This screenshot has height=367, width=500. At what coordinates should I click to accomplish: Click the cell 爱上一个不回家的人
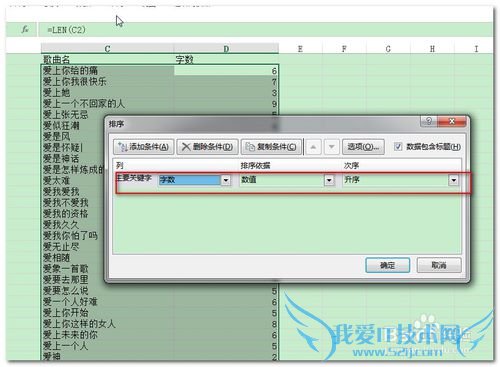[x=107, y=104]
